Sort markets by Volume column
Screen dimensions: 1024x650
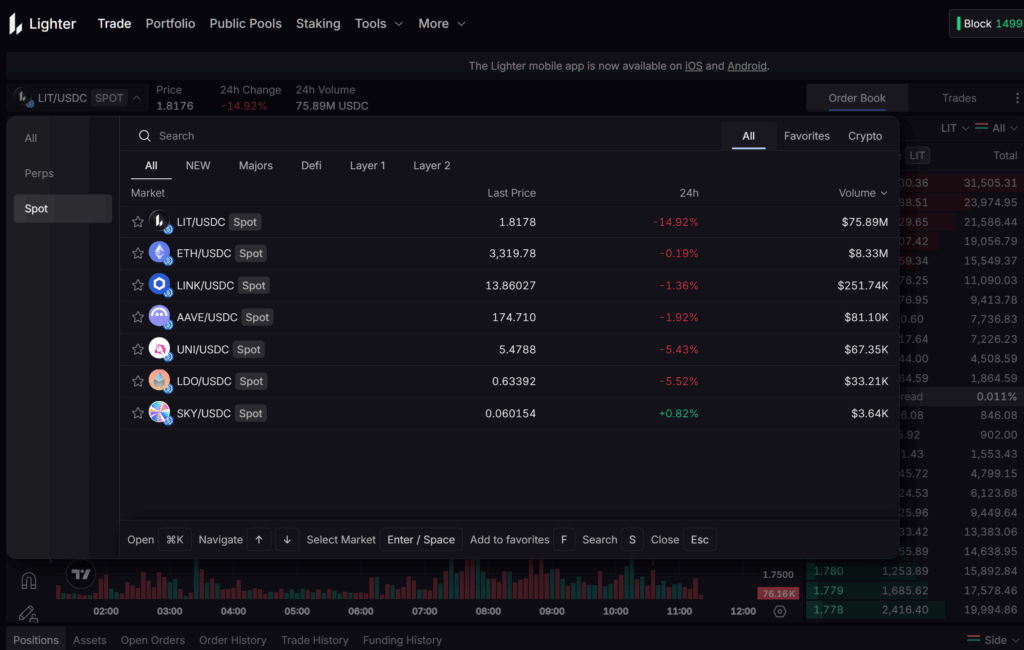[x=862, y=193]
